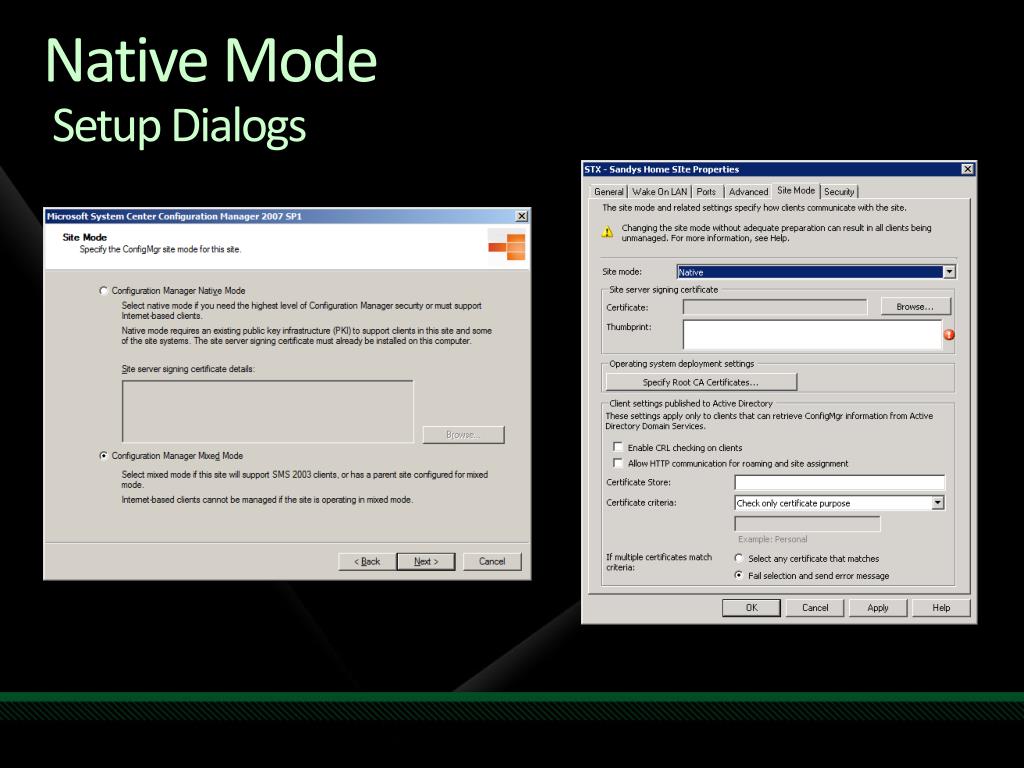Click the red error icon beside Thumbprint
This screenshot has height=768, width=1024.
point(950,334)
